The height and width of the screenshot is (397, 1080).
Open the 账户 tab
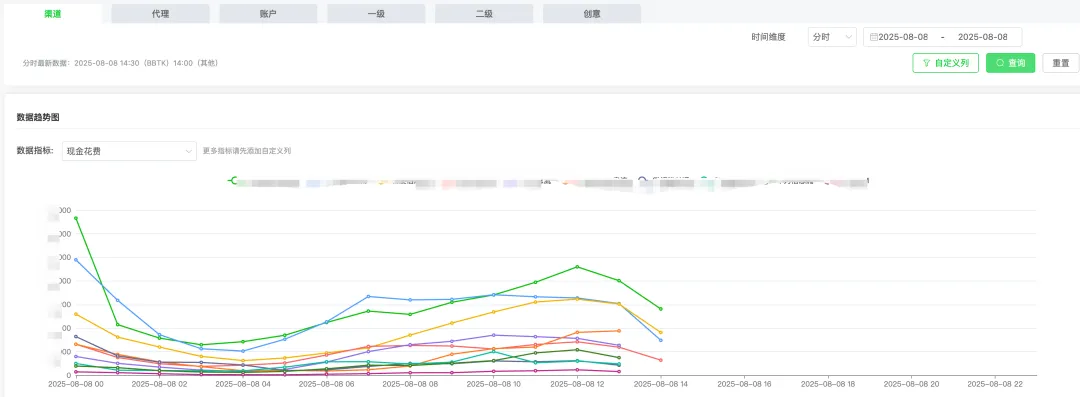pyautogui.click(x=269, y=14)
